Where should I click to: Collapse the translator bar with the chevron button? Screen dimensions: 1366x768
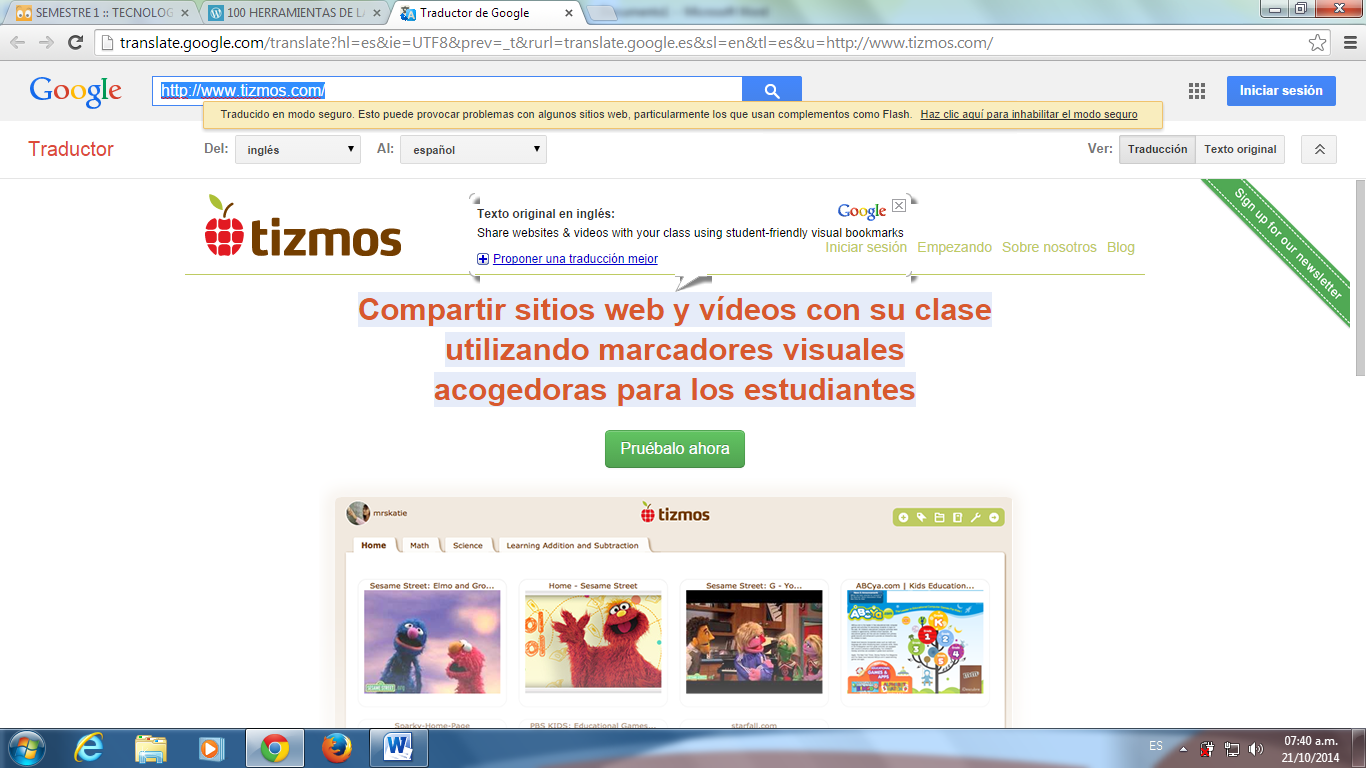tap(1318, 149)
